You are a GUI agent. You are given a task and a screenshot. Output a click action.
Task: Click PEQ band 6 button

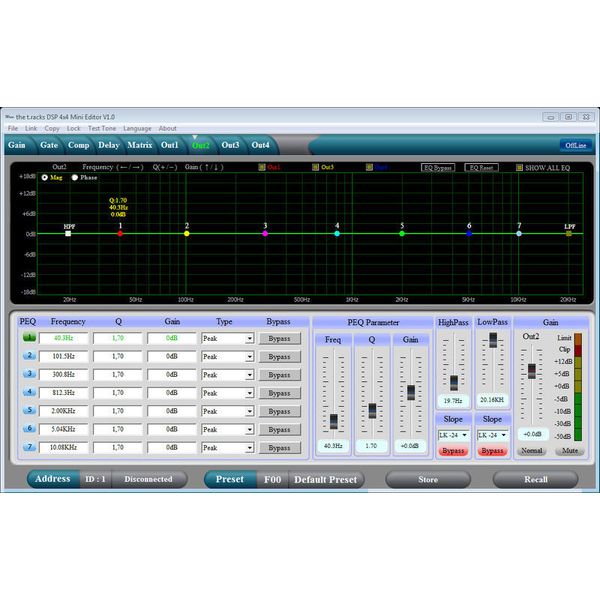pyautogui.click(x=29, y=428)
